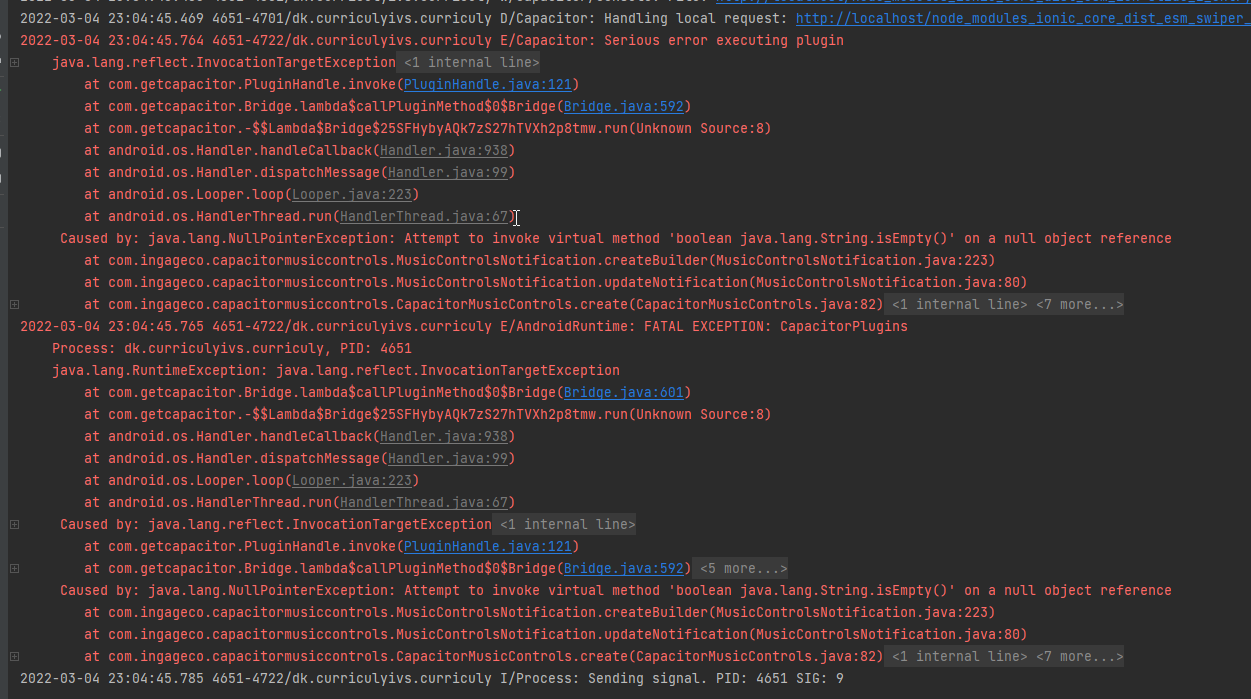Expand gutter fold at last CapacitorMusicControls.create line
1251x699 pixels.
14,656
